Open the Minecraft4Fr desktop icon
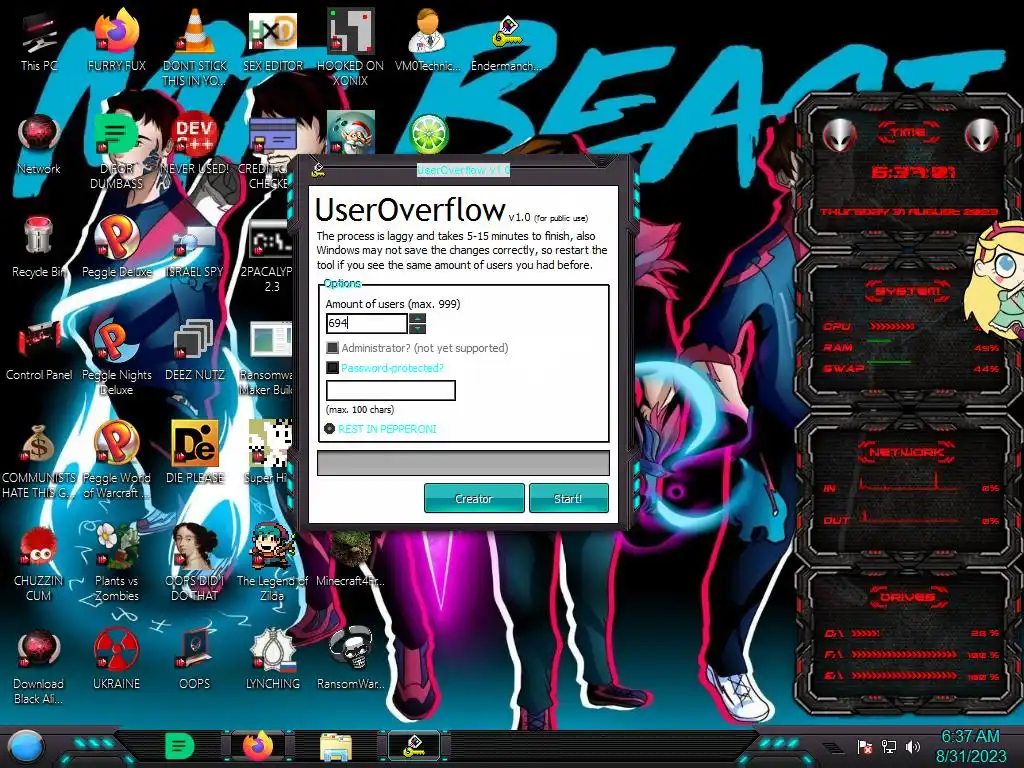Viewport: 1024px width, 768px height. 350,556
